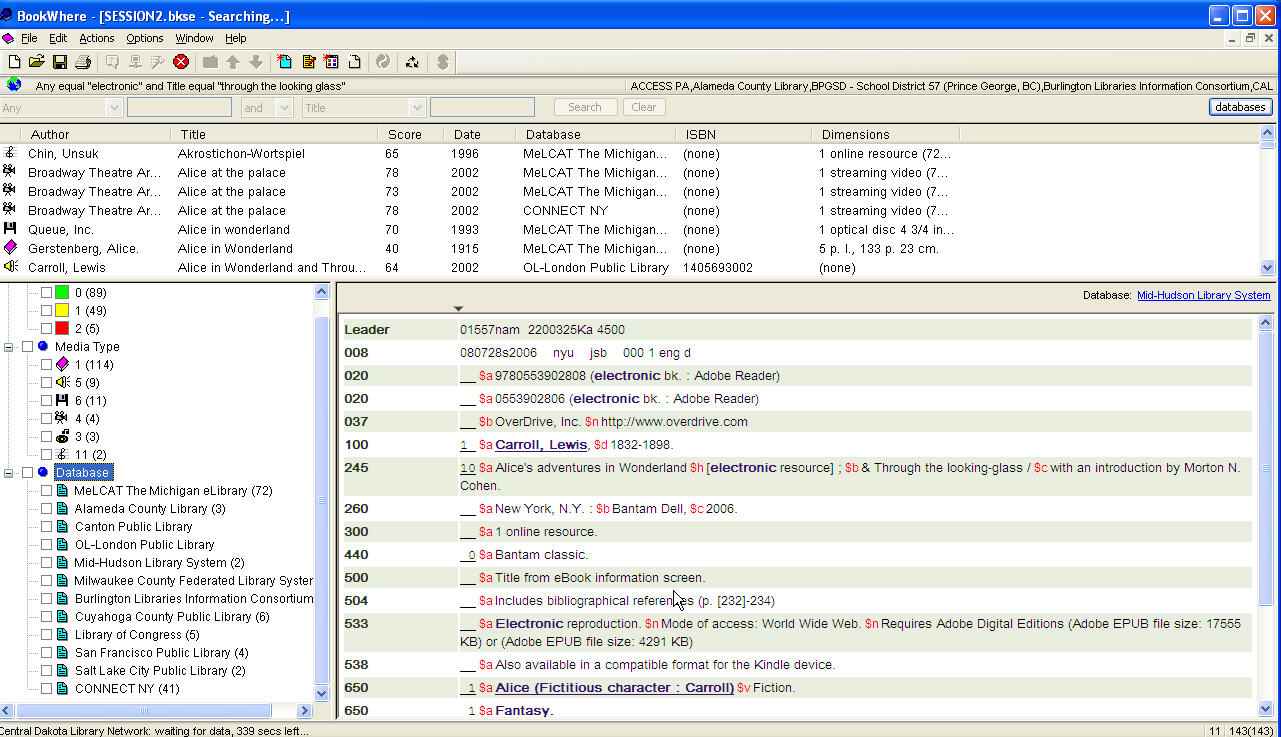The height and width of the screenshot is (737, 1281).
Task: Click the Save floppy disk icon
Action: click(x=60, y=62)
